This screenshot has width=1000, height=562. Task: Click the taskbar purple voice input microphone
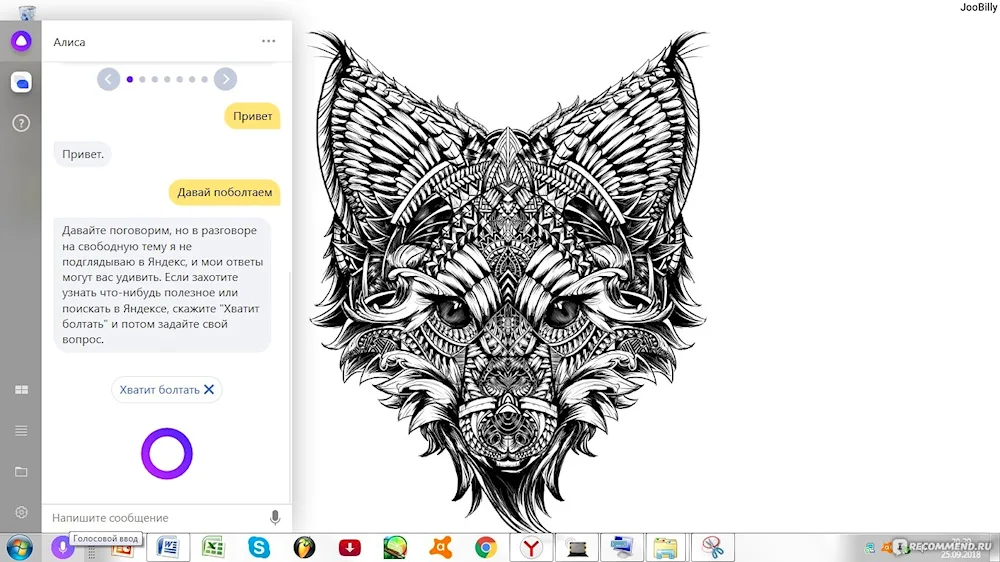pos(62,547)
